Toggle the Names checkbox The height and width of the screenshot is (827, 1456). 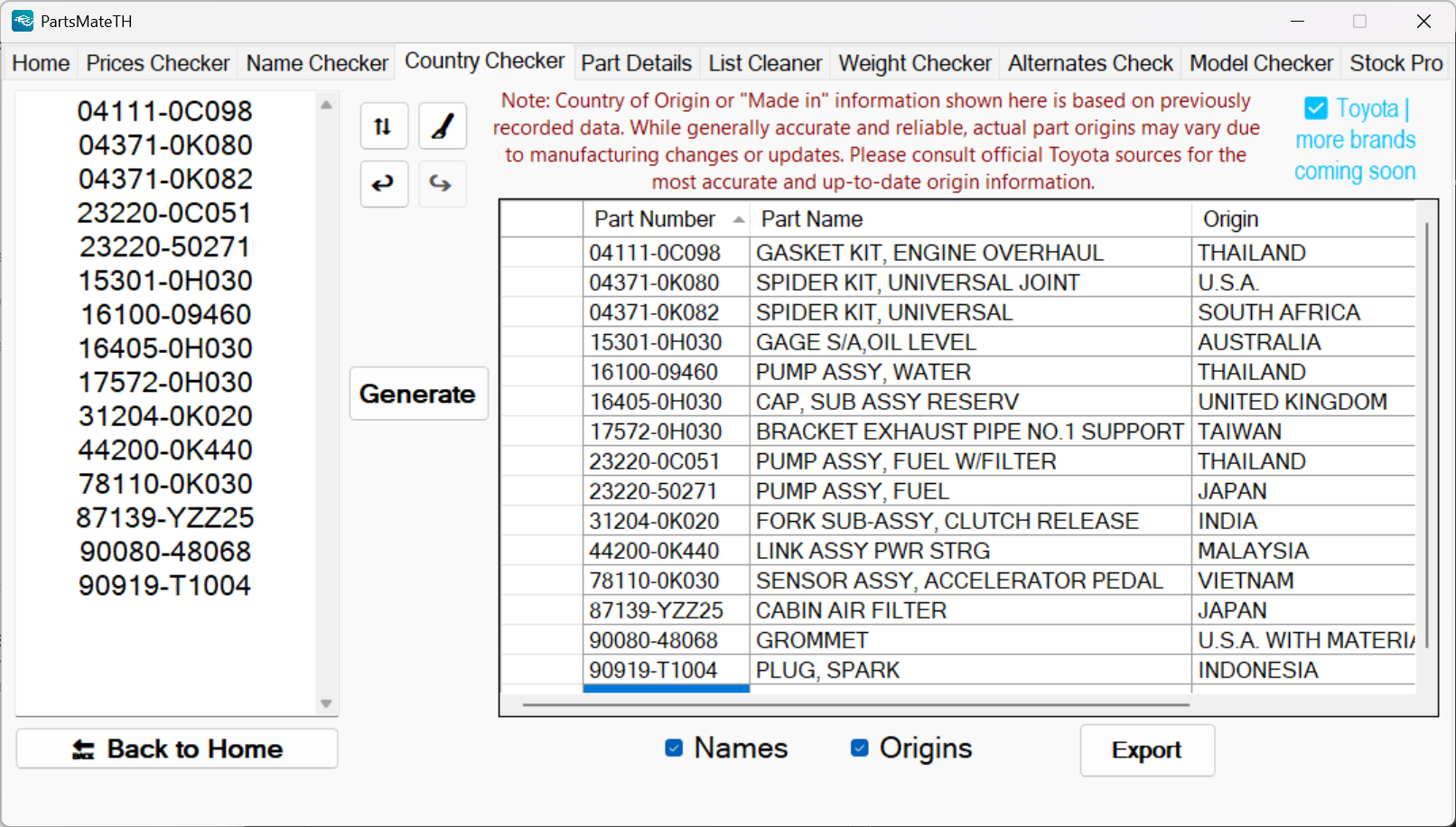674,748
